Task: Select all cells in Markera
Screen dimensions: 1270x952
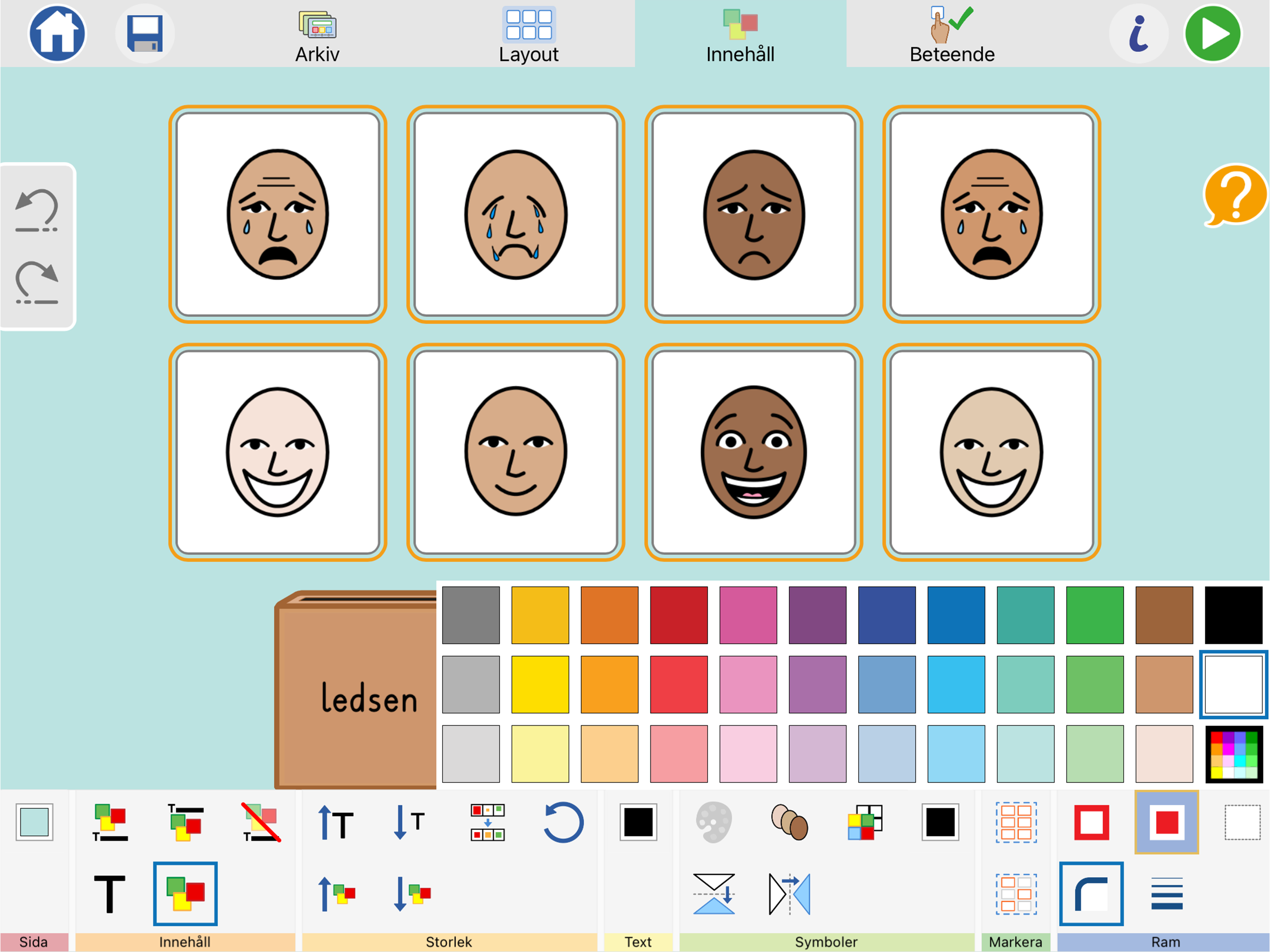Action: coord(1016,822)
